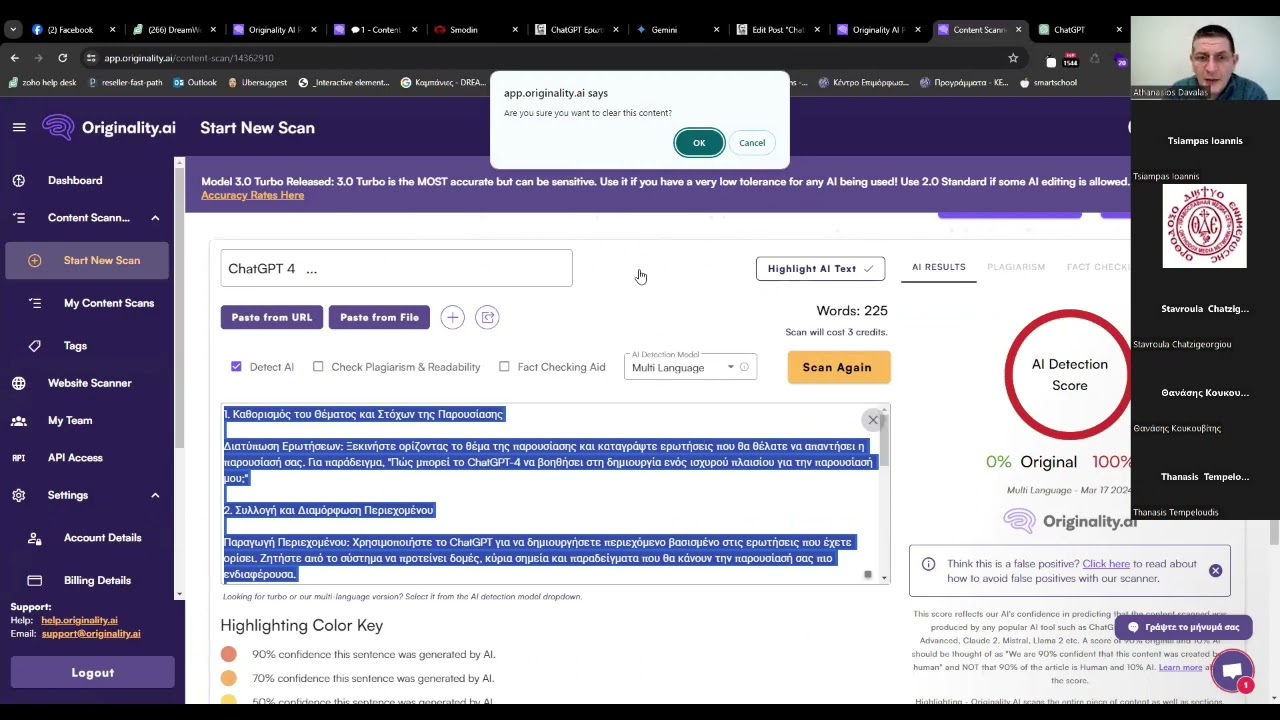Open the AI Detection Model dropdown
The height and width of the screenshot is (720, 1280).
[x=690, y=367]
